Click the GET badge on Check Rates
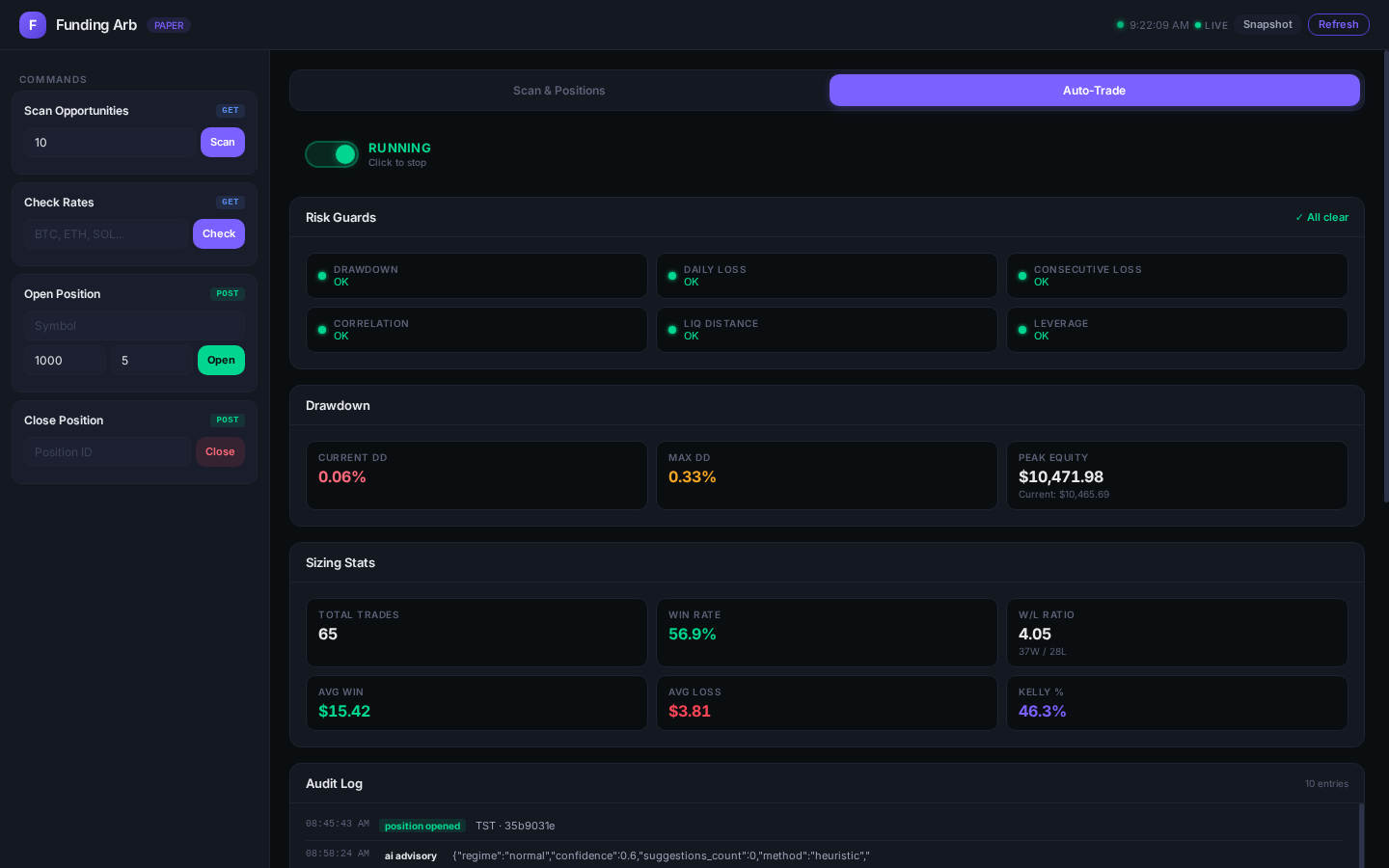The width and height of the screenshot is (1389, 868). coord(231,203)
